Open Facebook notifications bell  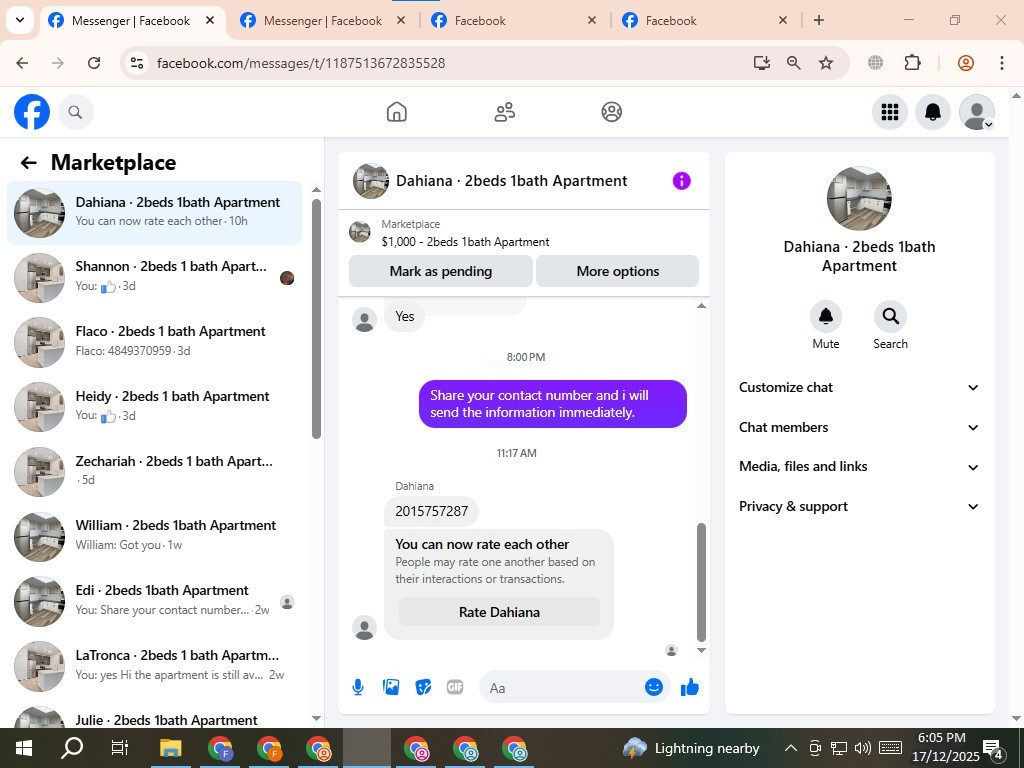tap(933, 112)
